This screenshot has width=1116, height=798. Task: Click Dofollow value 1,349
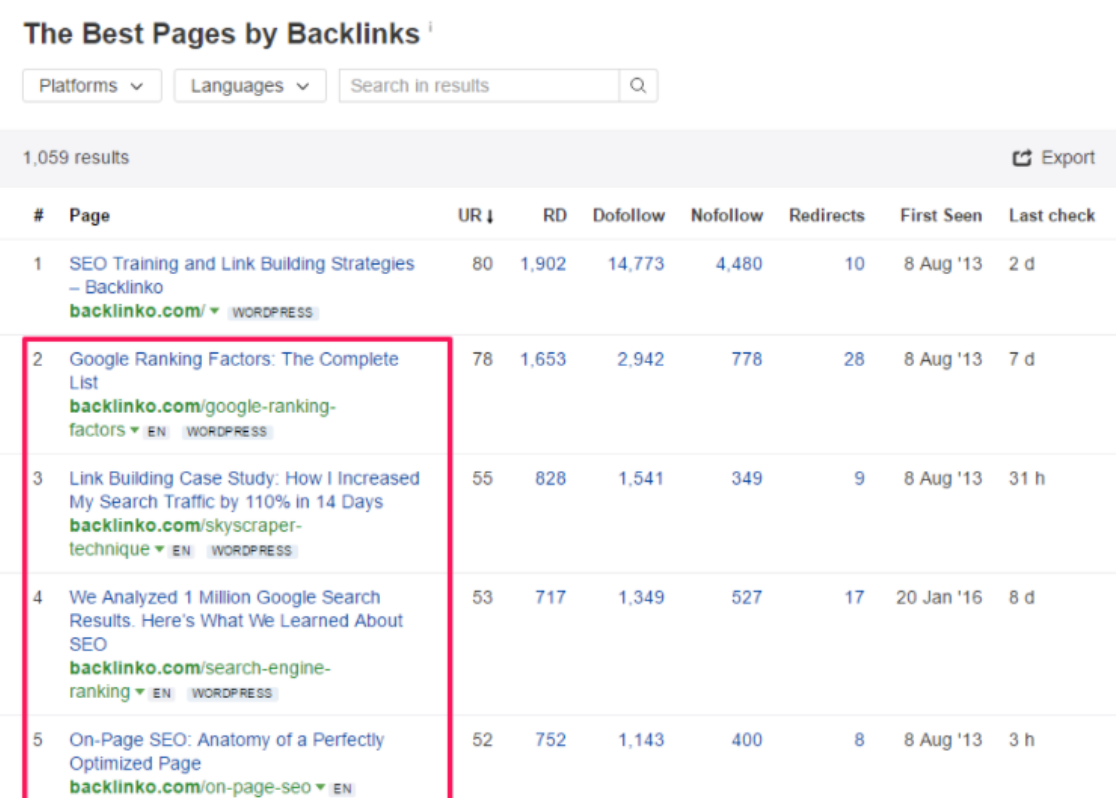click(641, 597)
